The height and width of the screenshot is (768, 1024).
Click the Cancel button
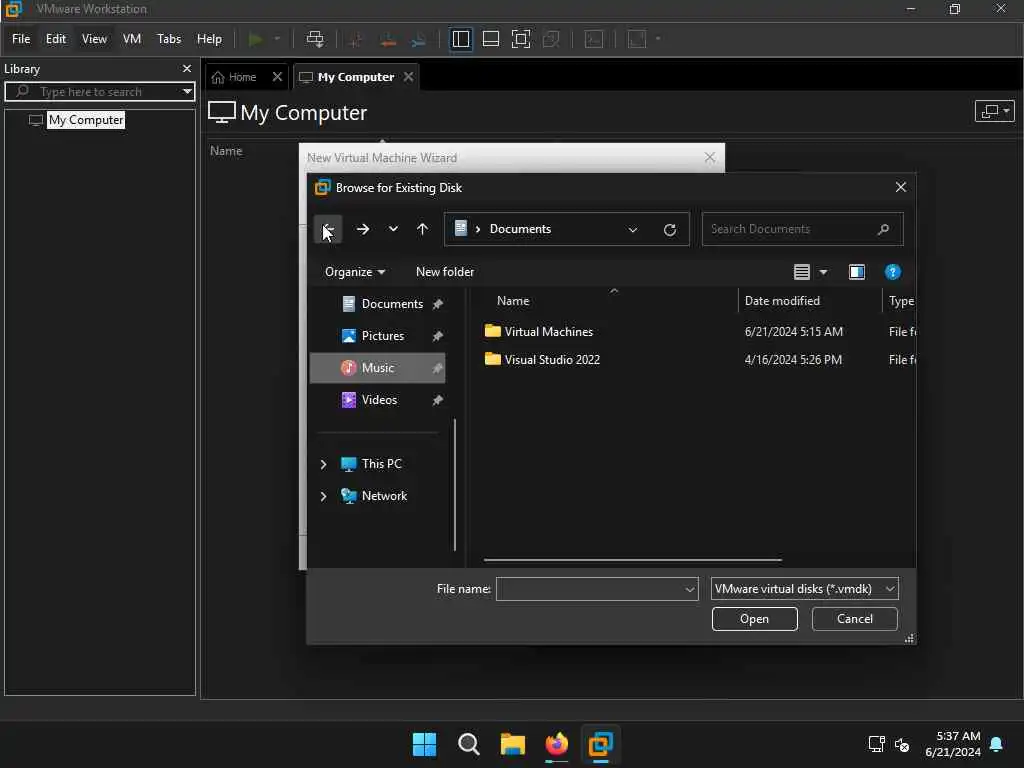tap(854, 619)
